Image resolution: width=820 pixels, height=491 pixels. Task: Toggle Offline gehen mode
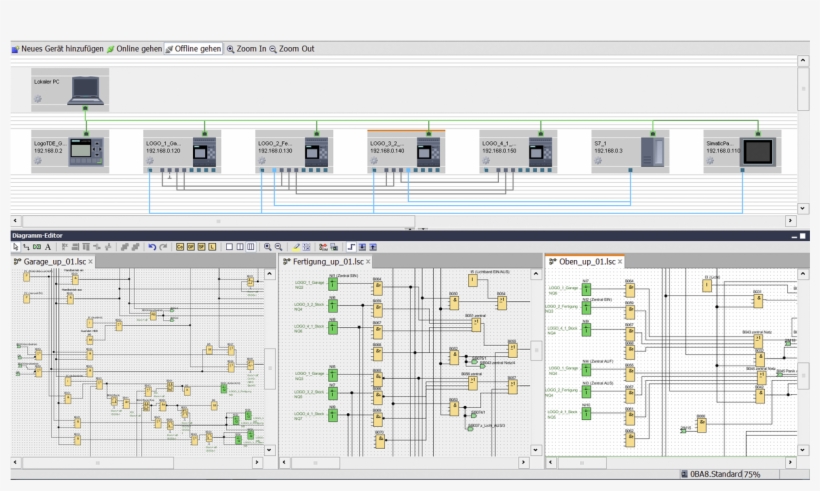tap(193, 48)
